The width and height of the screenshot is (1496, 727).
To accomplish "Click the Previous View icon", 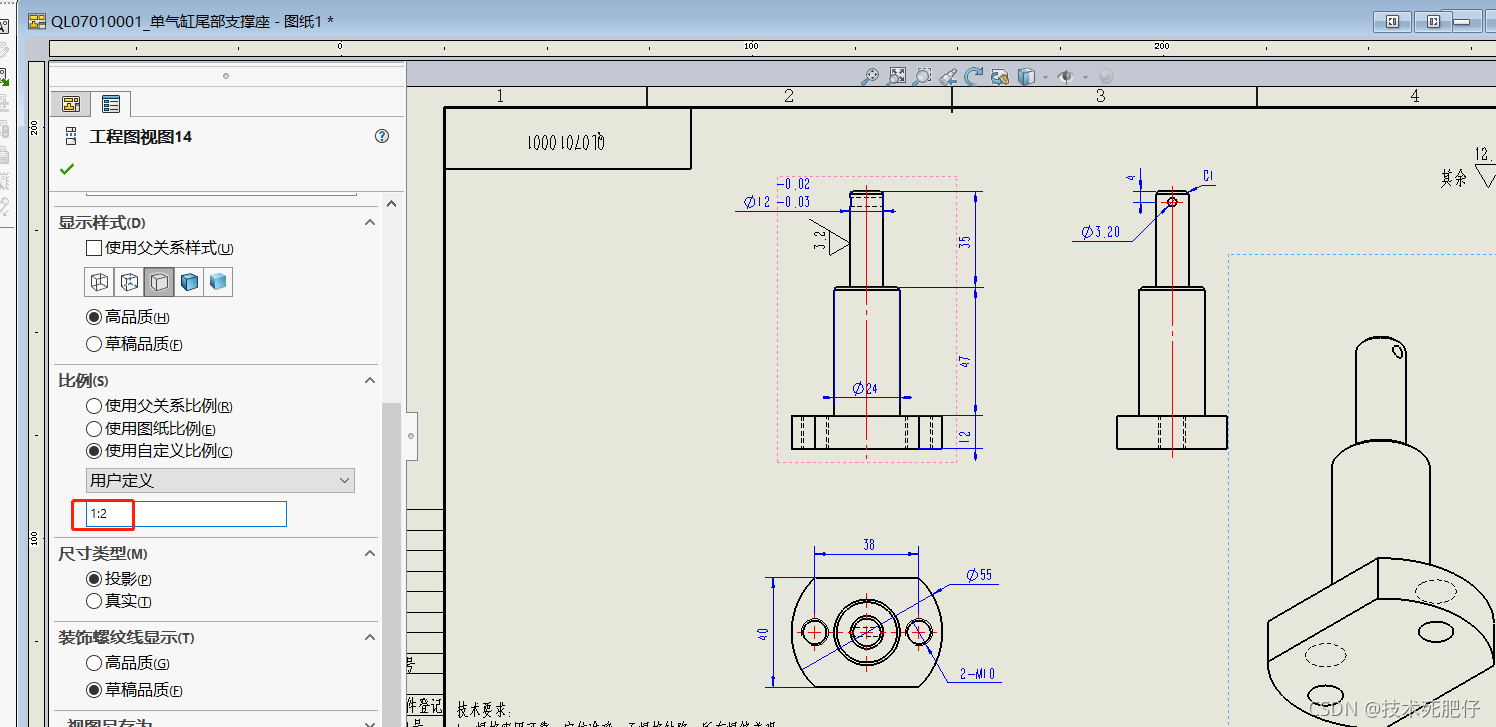I will point(948,76).
